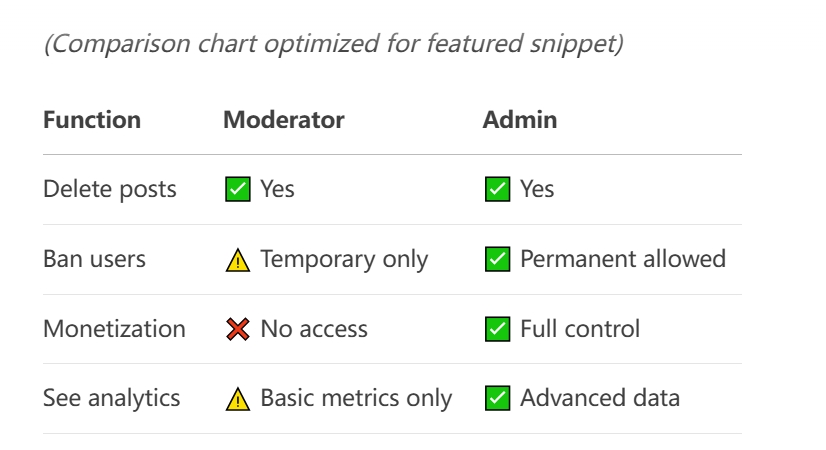
Task: Click the red X icon for No access
Action: tap(238, 329)
